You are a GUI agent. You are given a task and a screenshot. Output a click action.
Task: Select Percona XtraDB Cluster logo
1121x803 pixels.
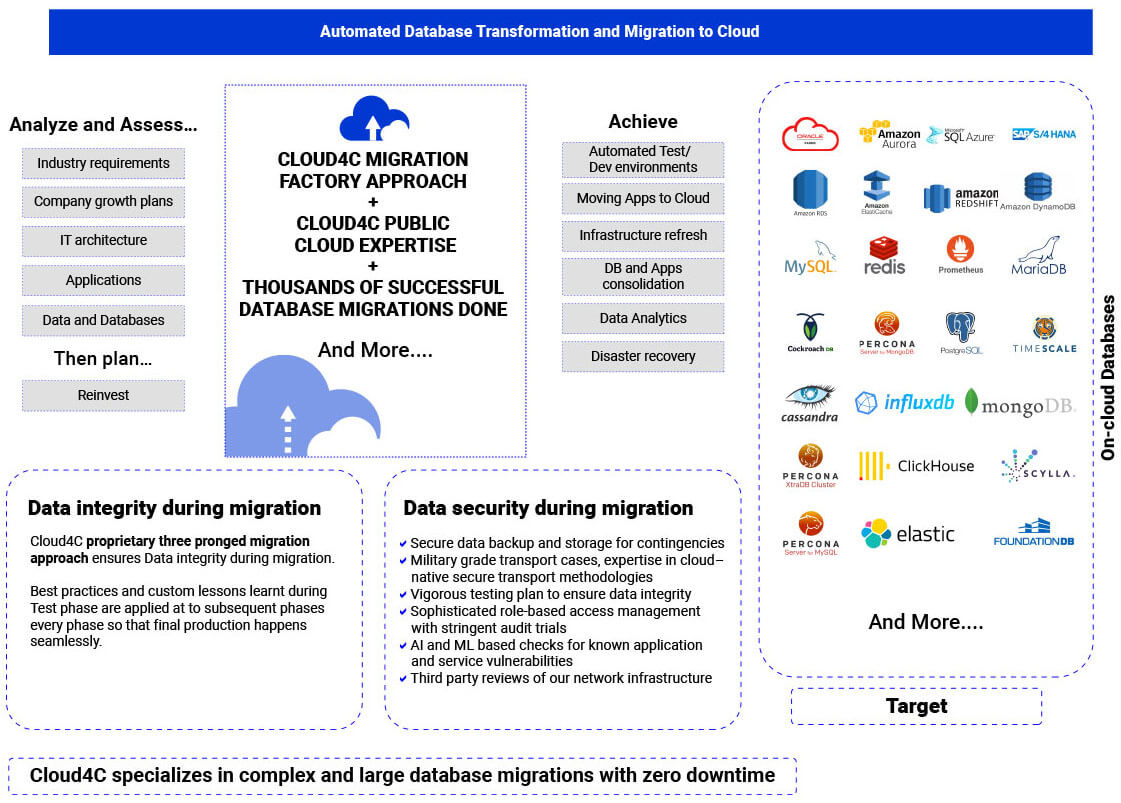810,465
